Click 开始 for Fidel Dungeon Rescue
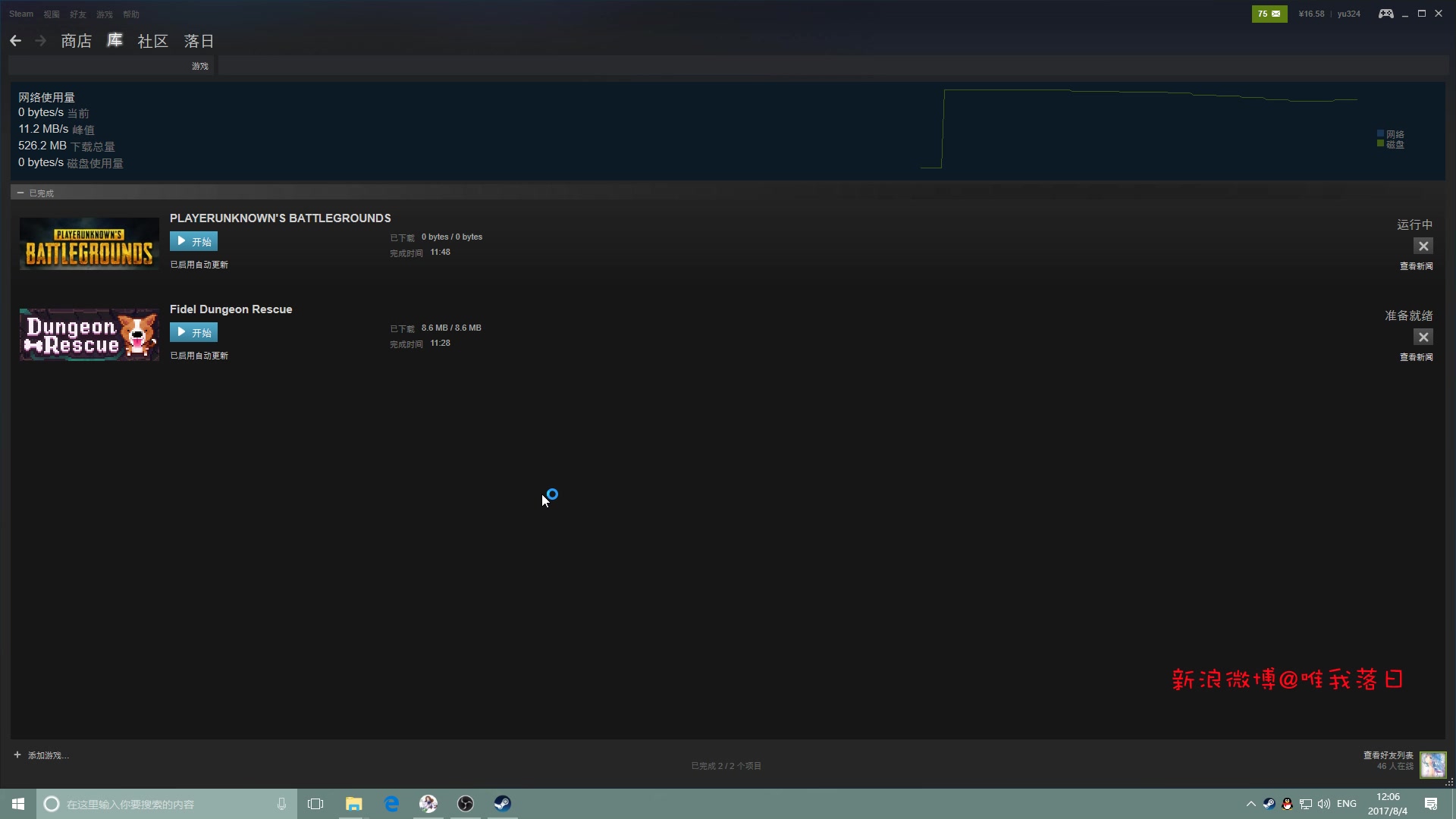 click(x=193, y=332)
